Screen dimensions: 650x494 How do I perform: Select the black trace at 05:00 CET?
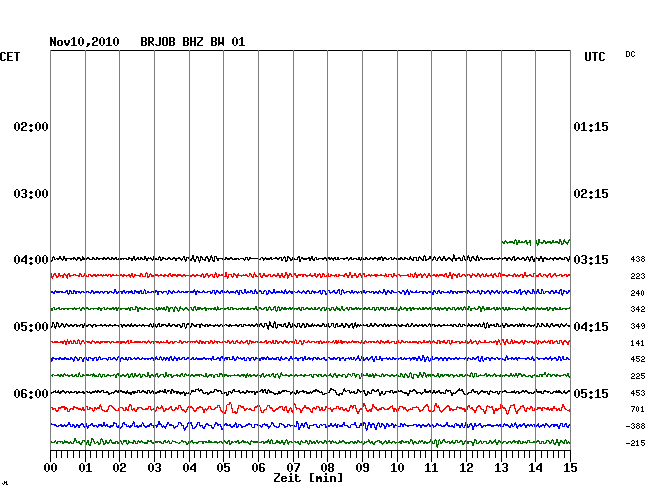point(310,325)
